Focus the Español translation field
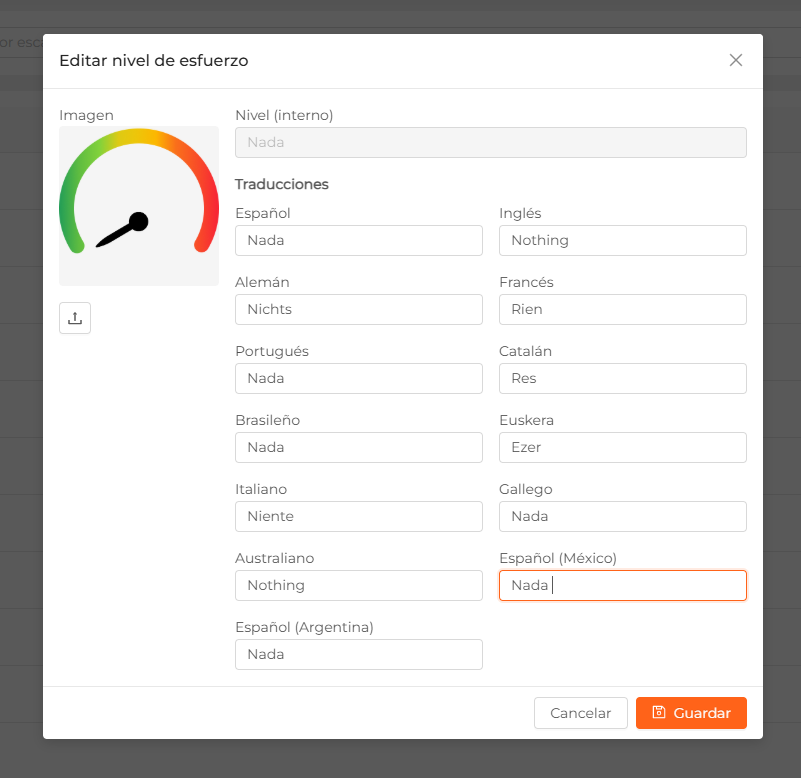This screenshot has width=801, height=778. coord(359,240)
